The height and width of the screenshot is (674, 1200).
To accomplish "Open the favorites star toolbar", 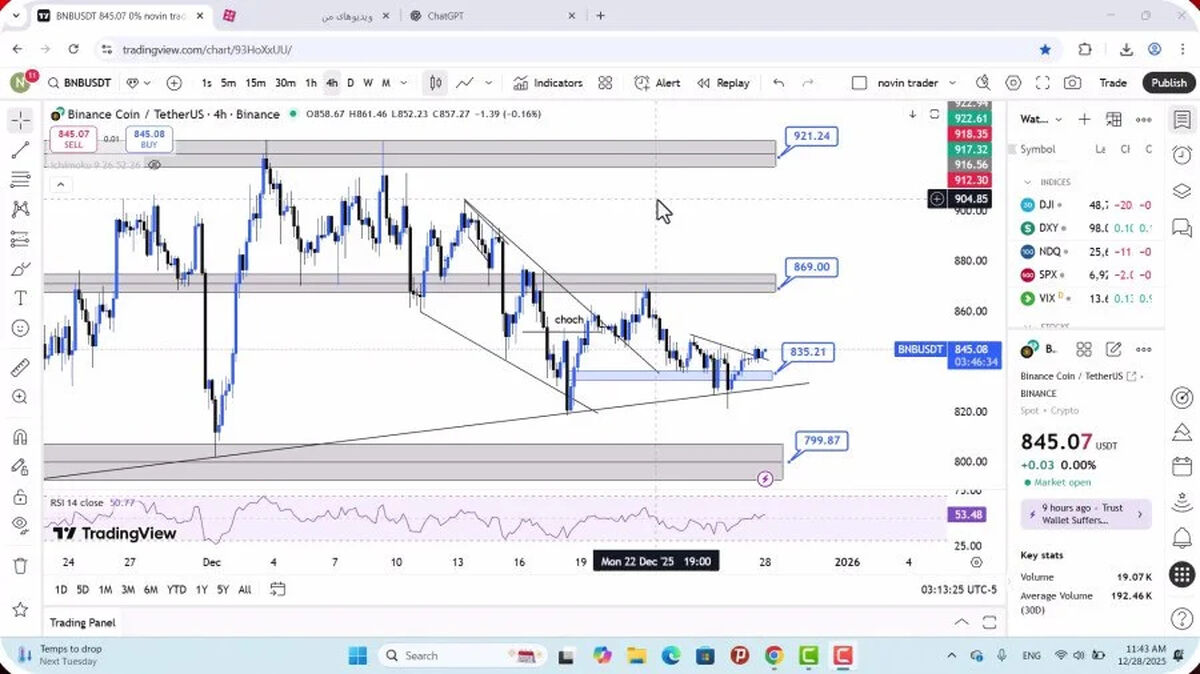I will (x=20, y=609).
